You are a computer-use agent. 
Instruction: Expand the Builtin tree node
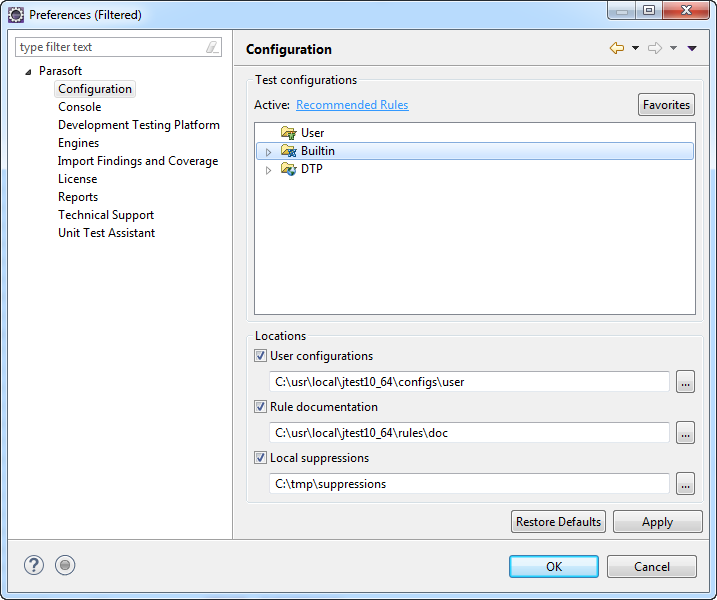click(268, 152)
